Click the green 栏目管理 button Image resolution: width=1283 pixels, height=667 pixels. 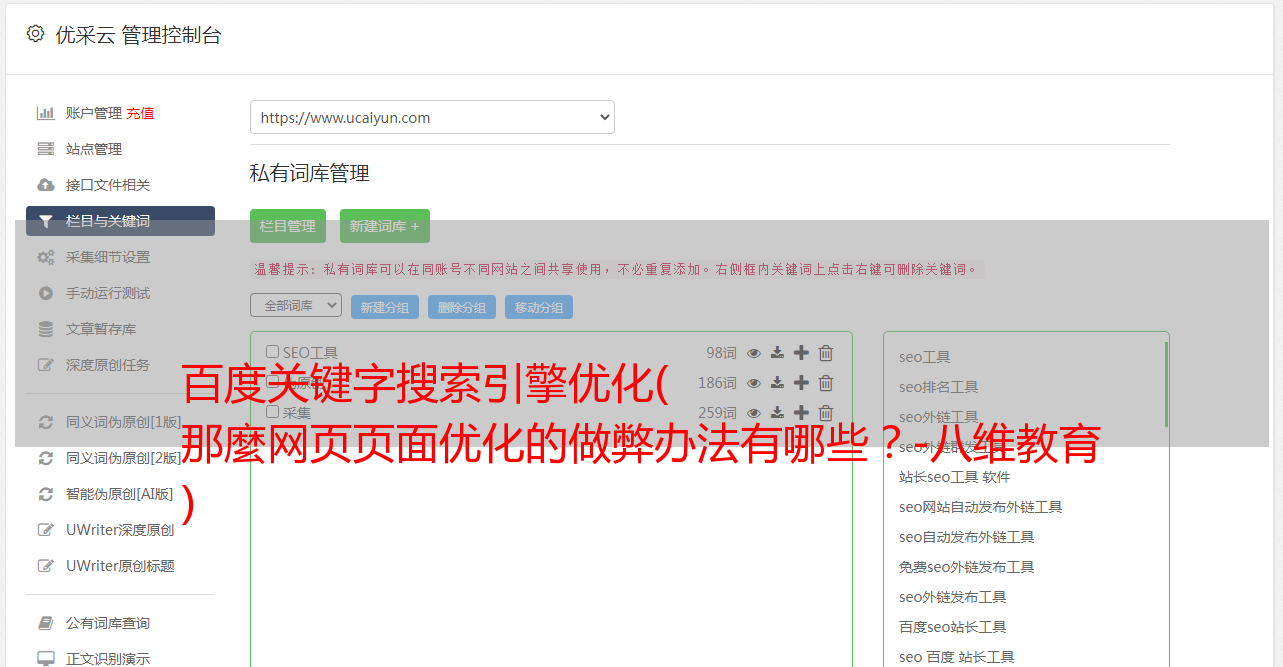pos(288,226)
